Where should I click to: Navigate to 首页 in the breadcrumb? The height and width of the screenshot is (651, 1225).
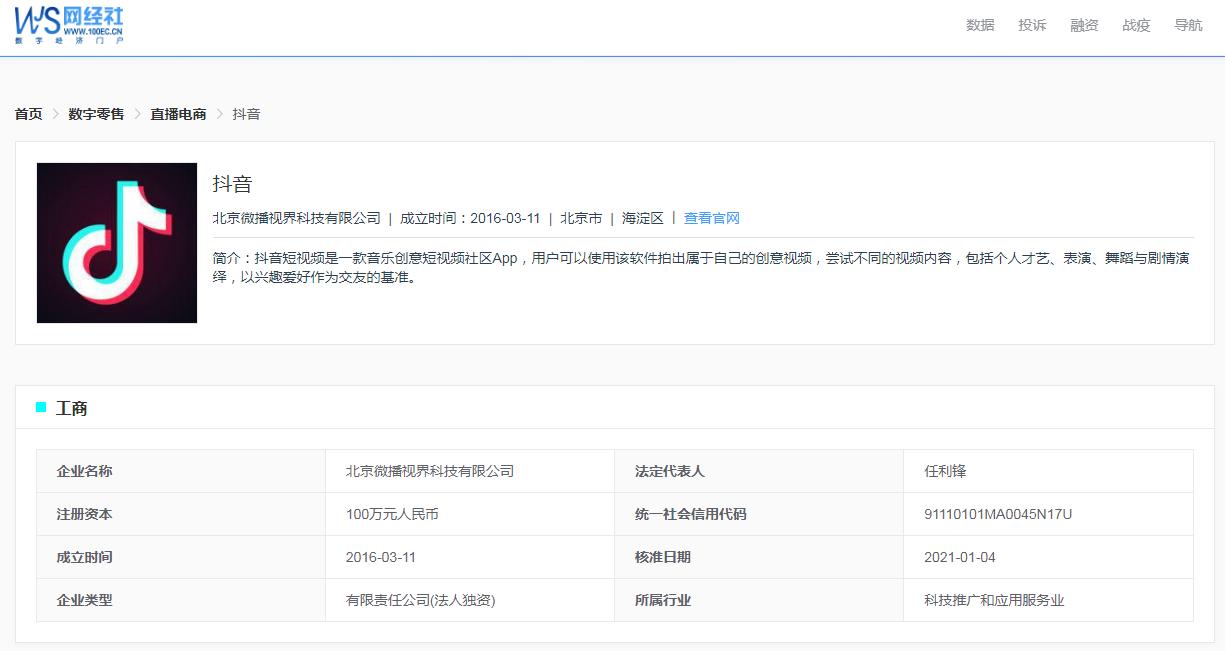(x=28, y=114)
